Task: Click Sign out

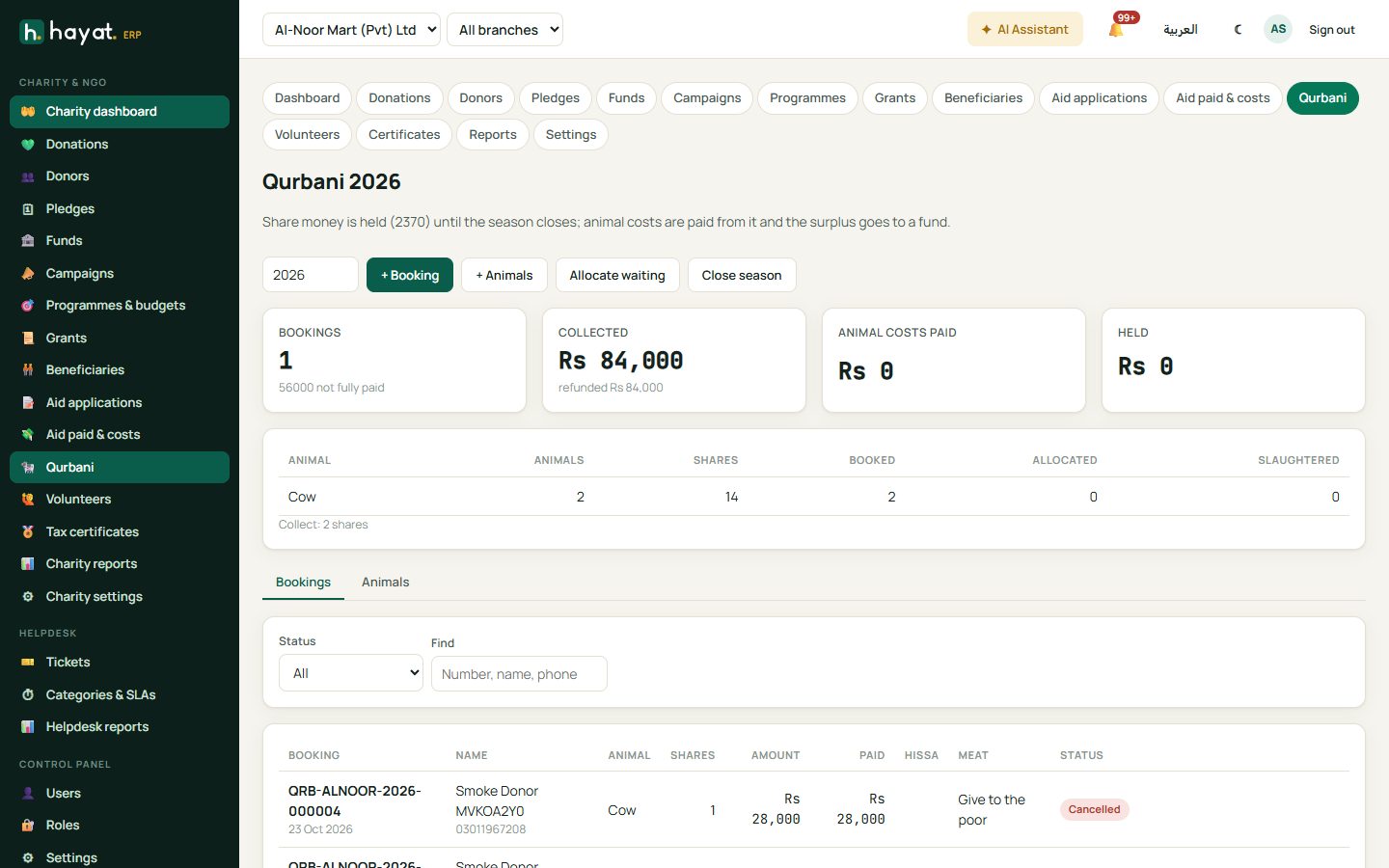Action: pyautogui.click(x=1331, y=30)
